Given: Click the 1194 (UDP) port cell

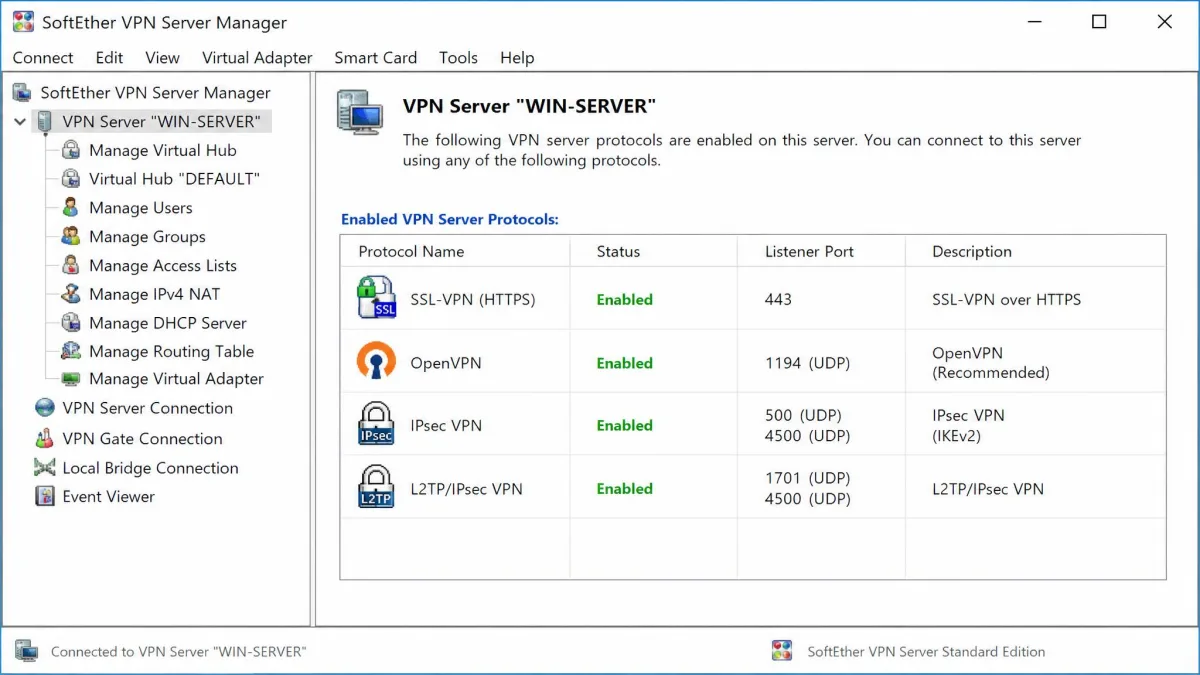Looking at the screenshot, I should coord(807,363).
